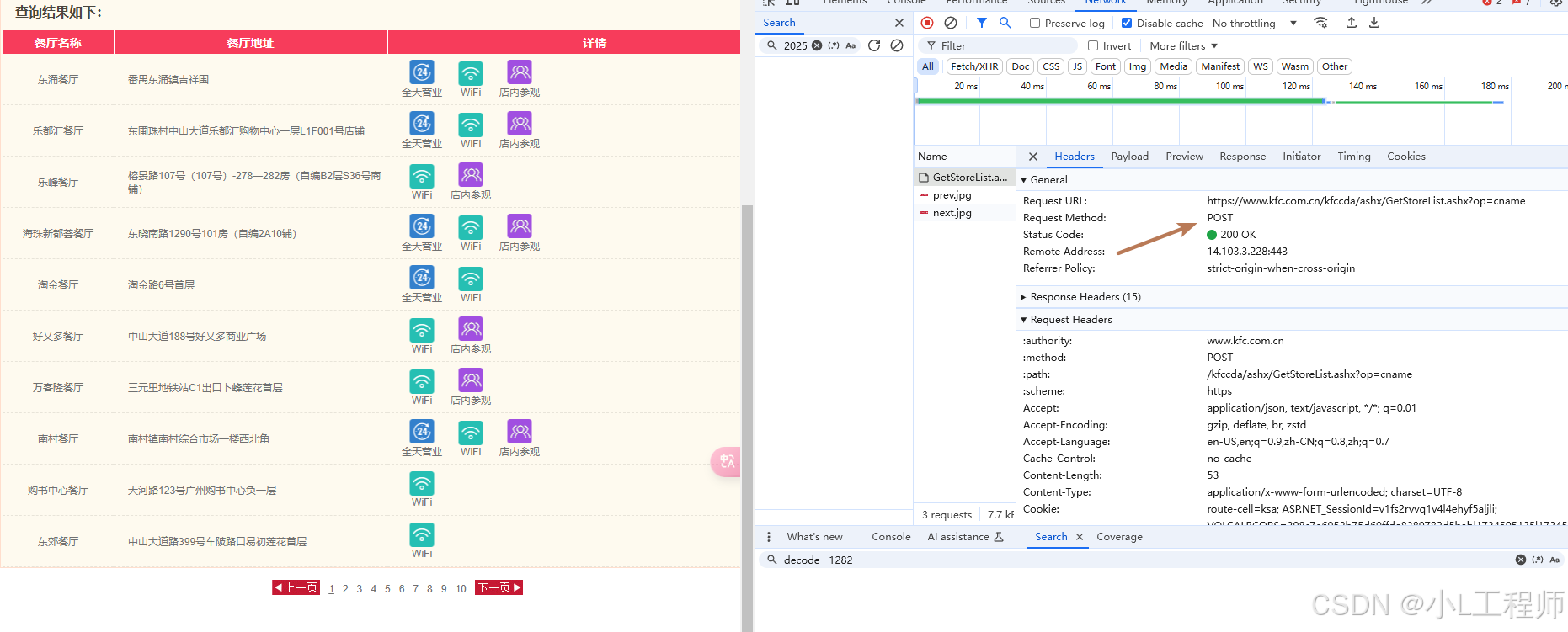The height and width of the screenshot is (632, 1568).
Task: Filter requests by Doc type
Action: click(1021, 66)
